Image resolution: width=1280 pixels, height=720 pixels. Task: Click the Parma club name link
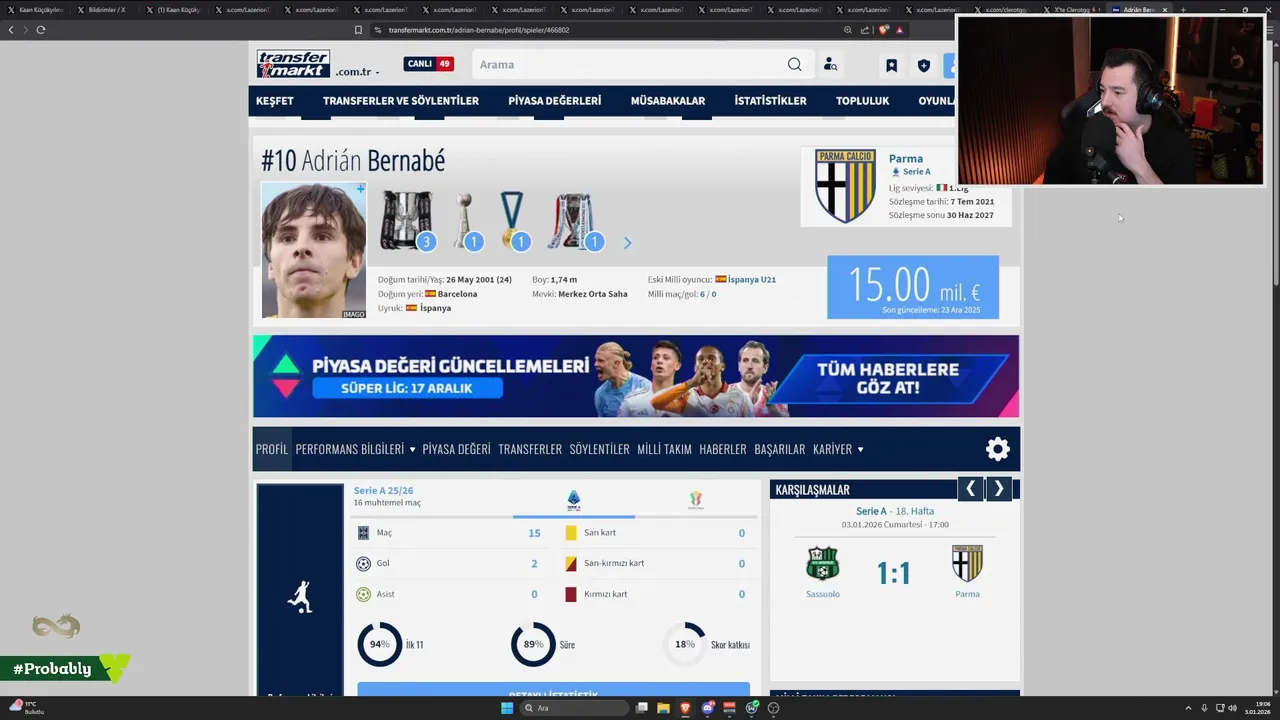click(906, 158)
